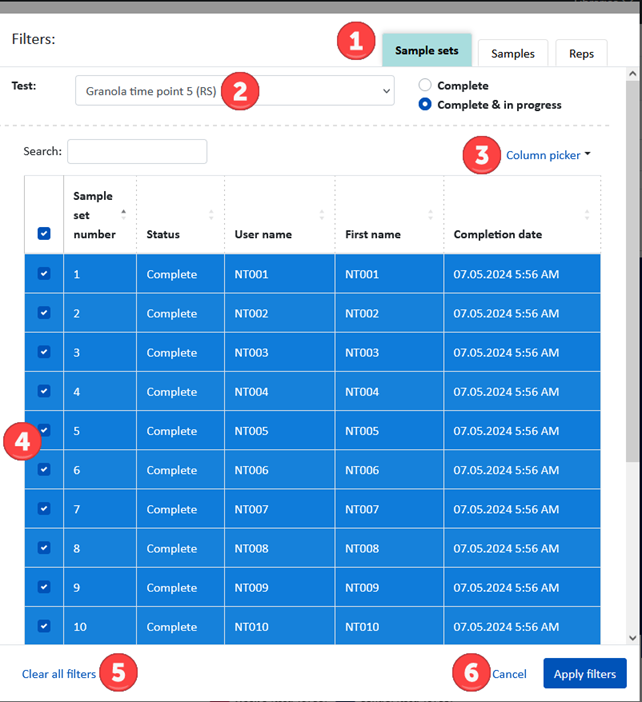Image resolution: width=642 pixels, height=702 pixels.
Task: Sort by User name column arrows
Action: pyautogui.click(x=321, y=214)
